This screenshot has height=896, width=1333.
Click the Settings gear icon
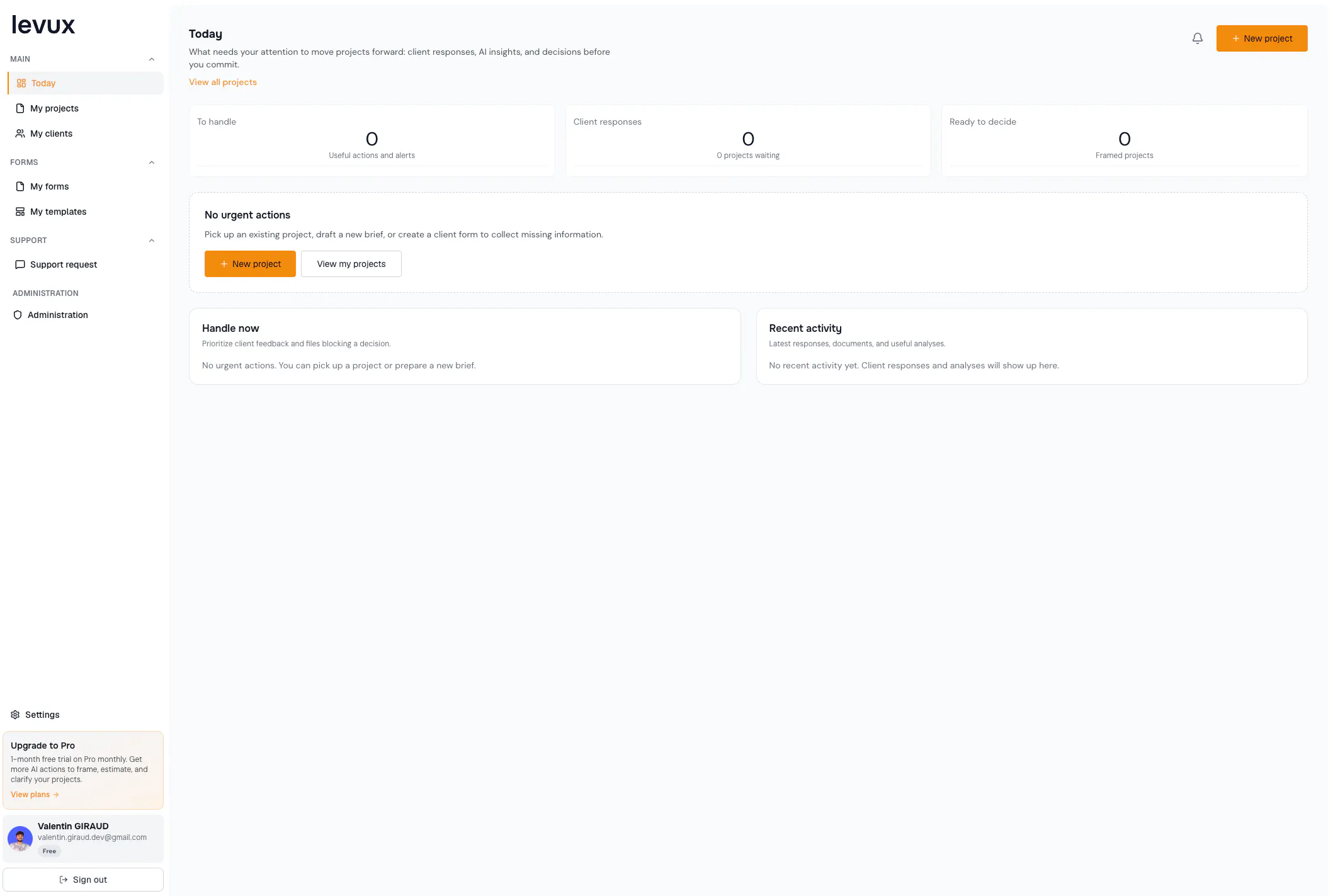tap(15, 715)
